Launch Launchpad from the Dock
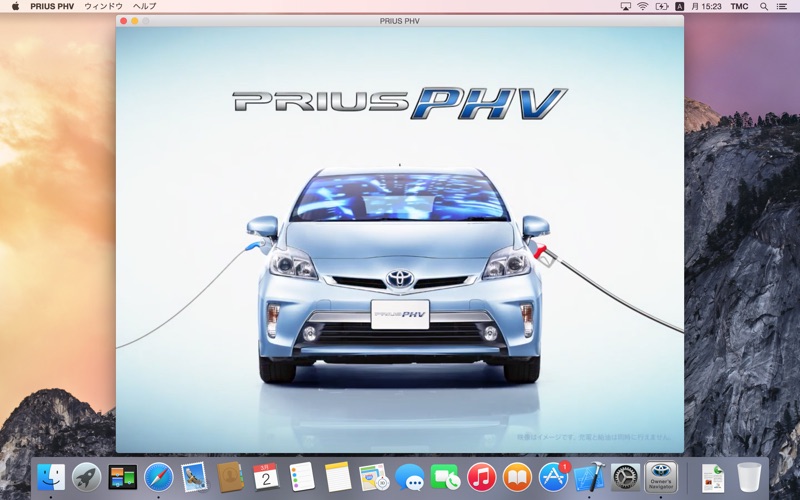 pos(87,478)
